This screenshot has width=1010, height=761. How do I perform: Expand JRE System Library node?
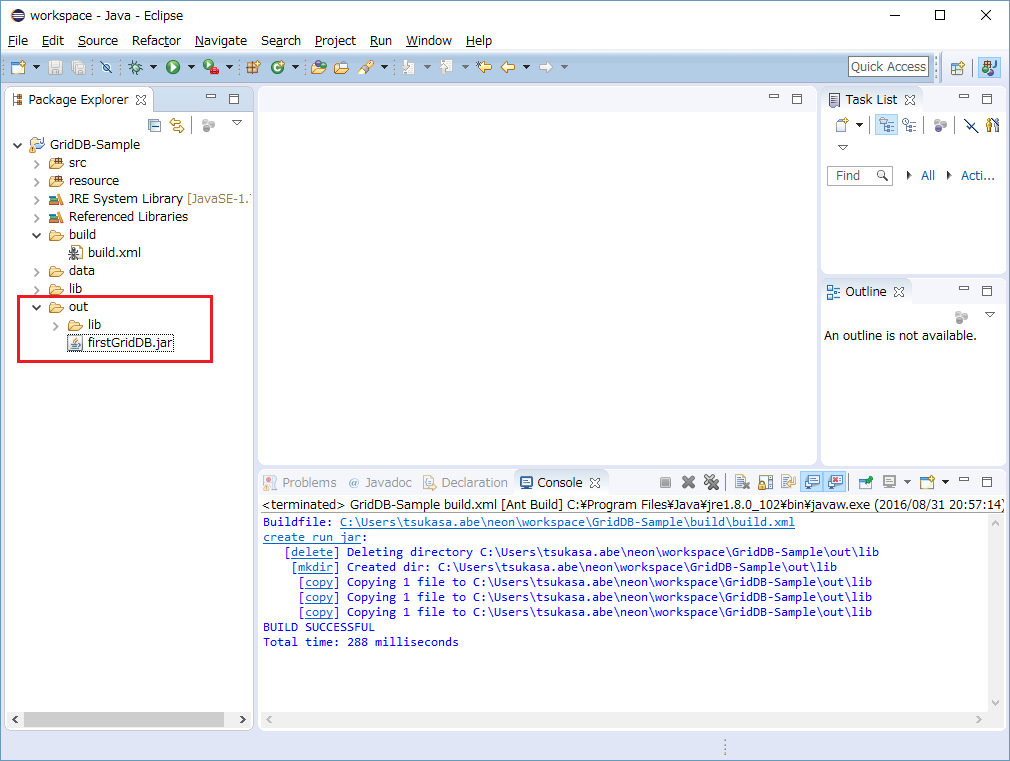point(37,200)
